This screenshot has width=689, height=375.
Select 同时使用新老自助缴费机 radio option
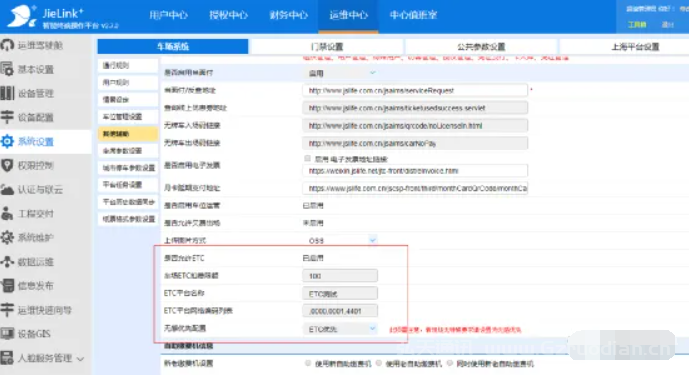pyautogui.click(x=450, y=363)
